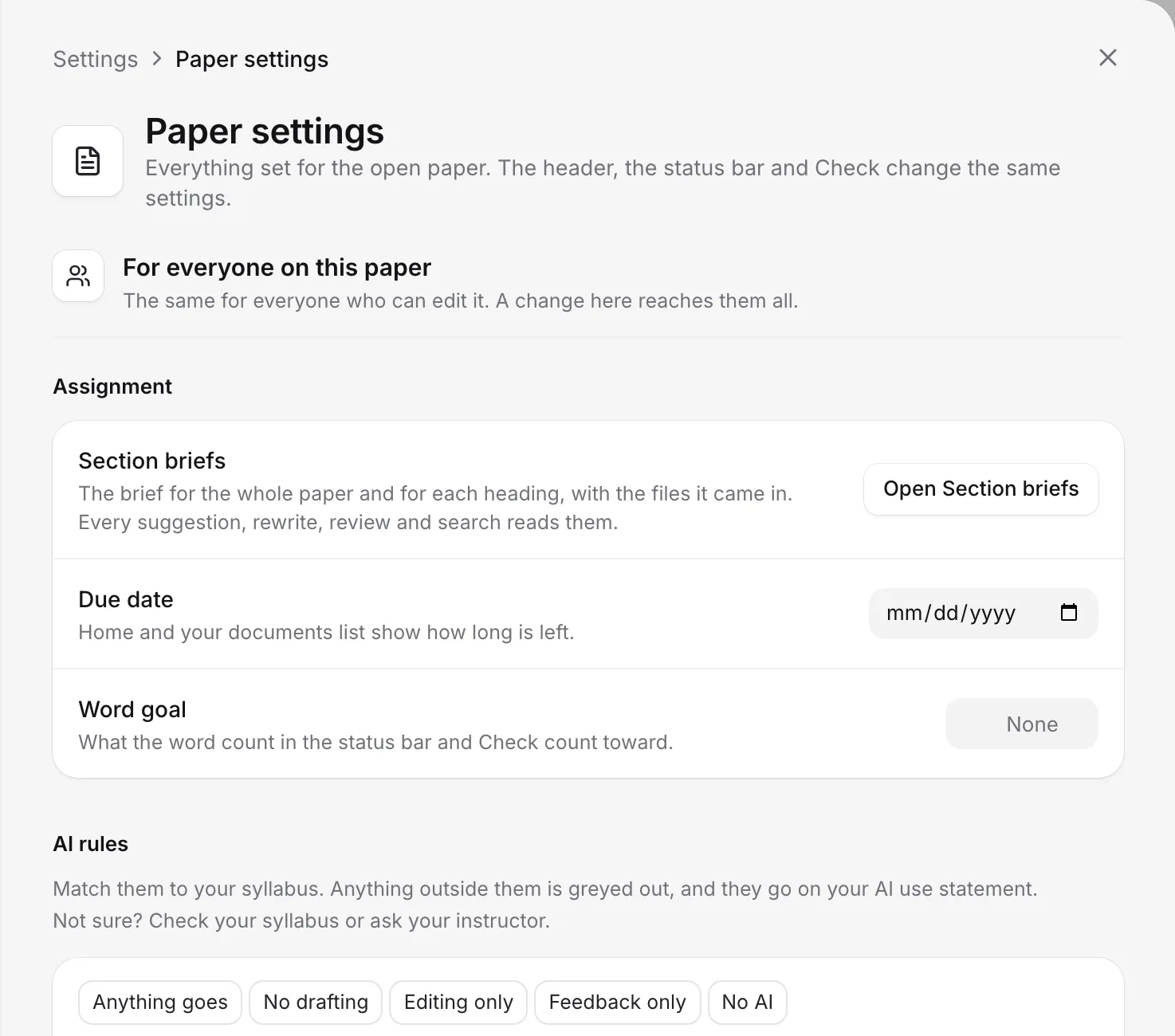This screenshot has width=1175, height=1036.
Task: Select the Anything goes AI rule
Action: click(160, 1002)
